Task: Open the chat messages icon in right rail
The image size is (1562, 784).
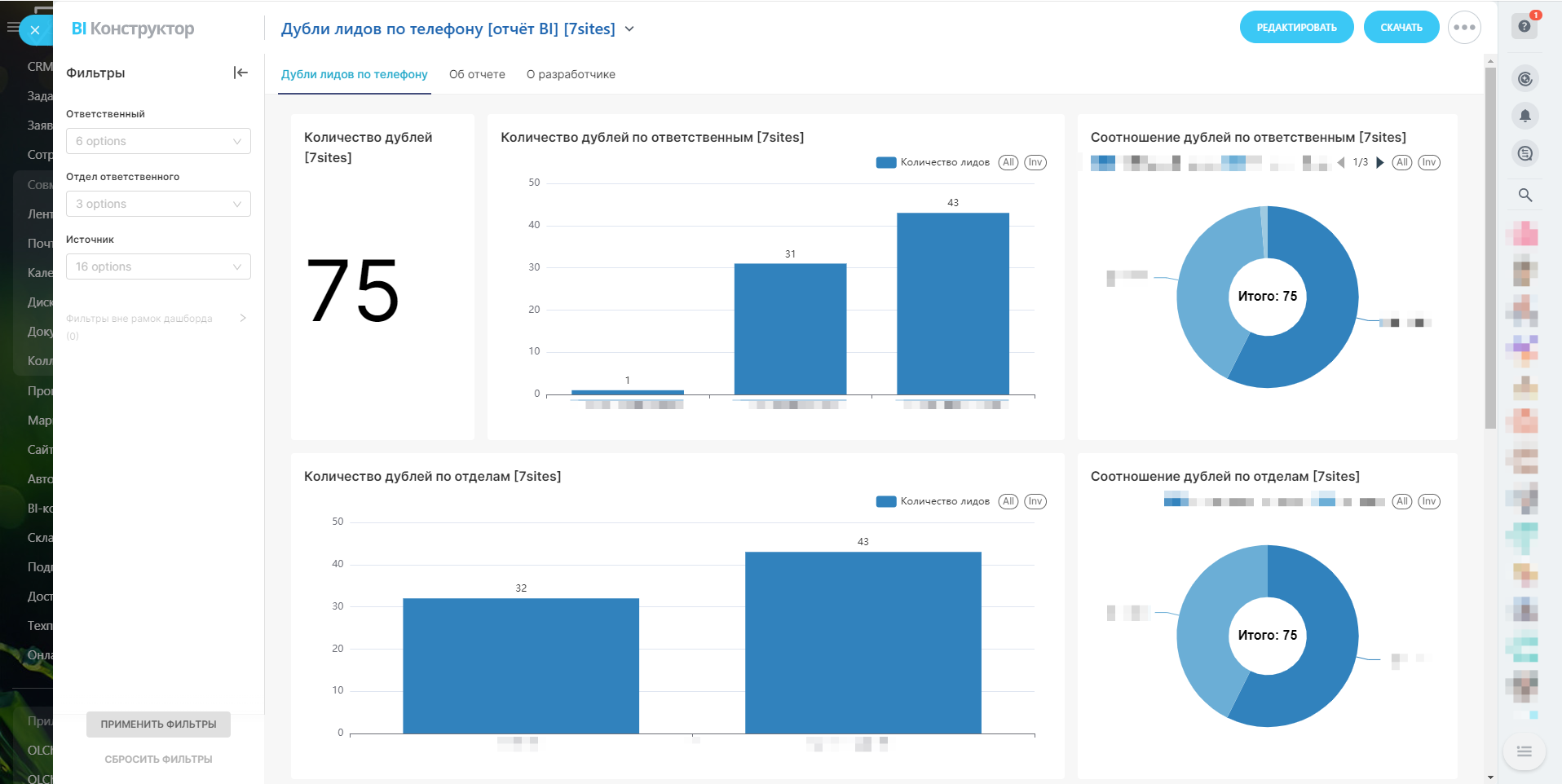Action: (x=1525, y=153)
